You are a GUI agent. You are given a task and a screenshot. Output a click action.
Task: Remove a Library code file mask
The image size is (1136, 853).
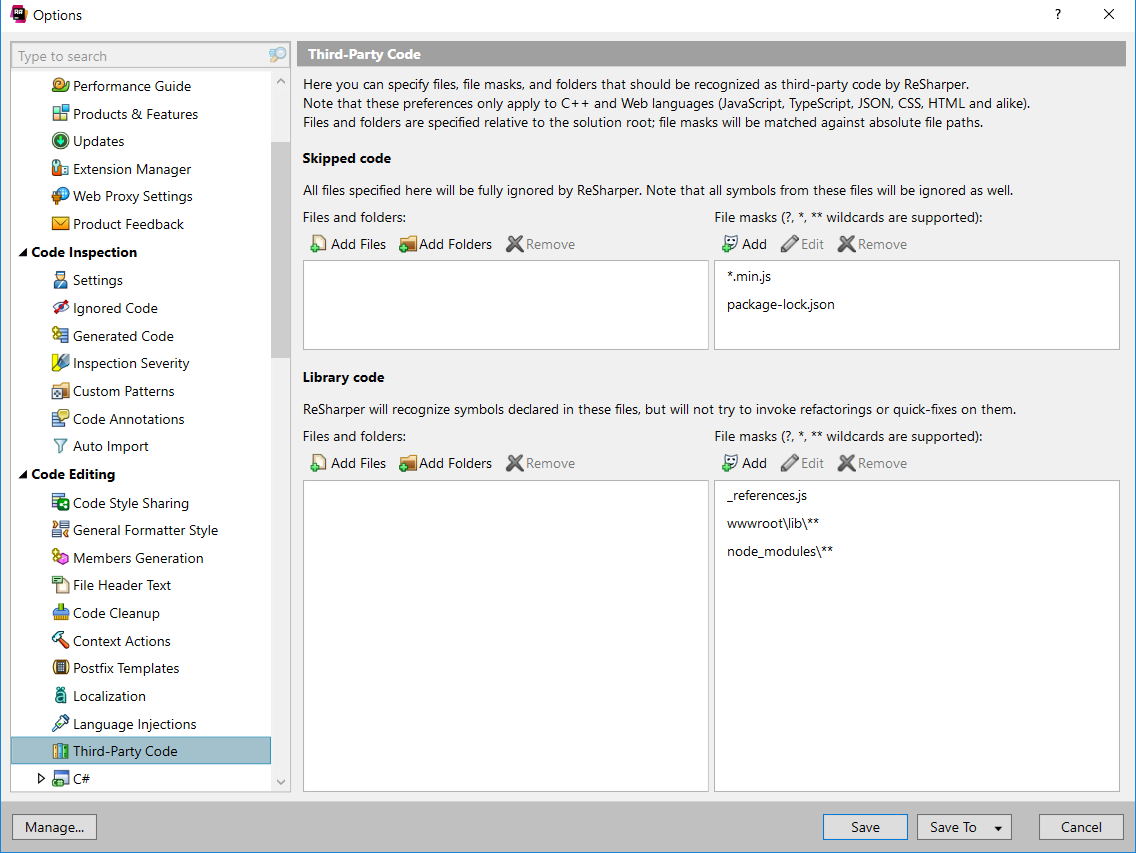pyautogui.click(x=872, y=463)
